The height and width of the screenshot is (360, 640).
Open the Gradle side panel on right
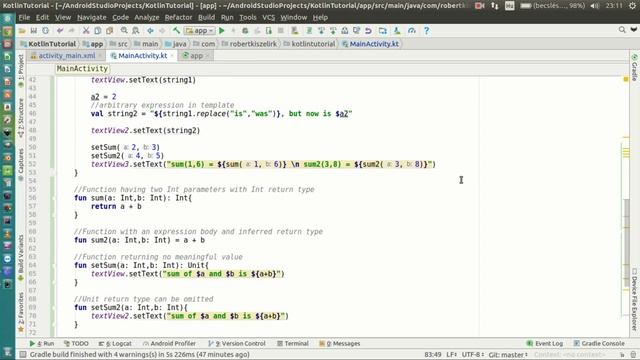point(634,67)
